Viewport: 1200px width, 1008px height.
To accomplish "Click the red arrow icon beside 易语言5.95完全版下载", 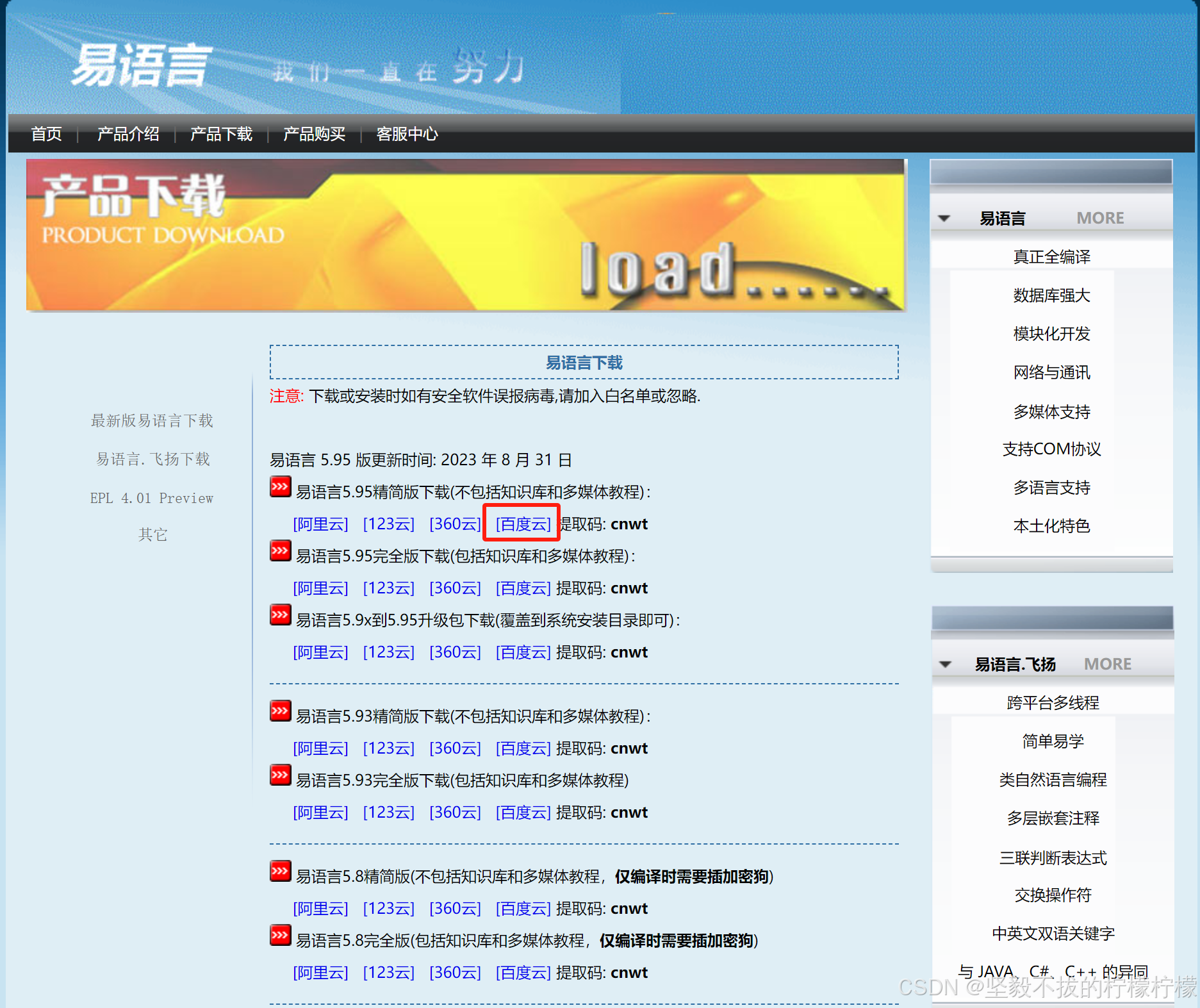I will tap(280, 551).
